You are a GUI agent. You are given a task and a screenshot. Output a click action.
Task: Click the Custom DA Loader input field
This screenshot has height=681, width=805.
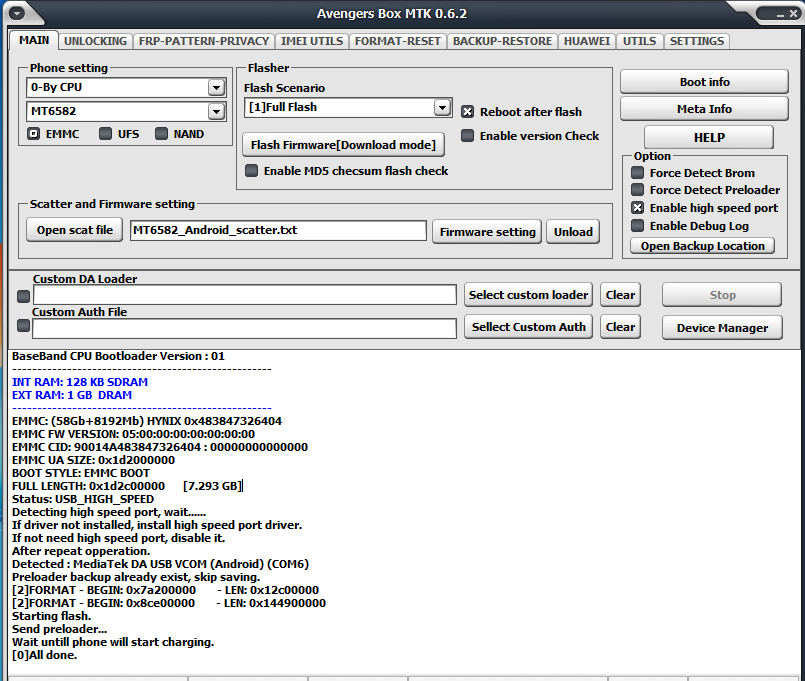pos(244,295)
